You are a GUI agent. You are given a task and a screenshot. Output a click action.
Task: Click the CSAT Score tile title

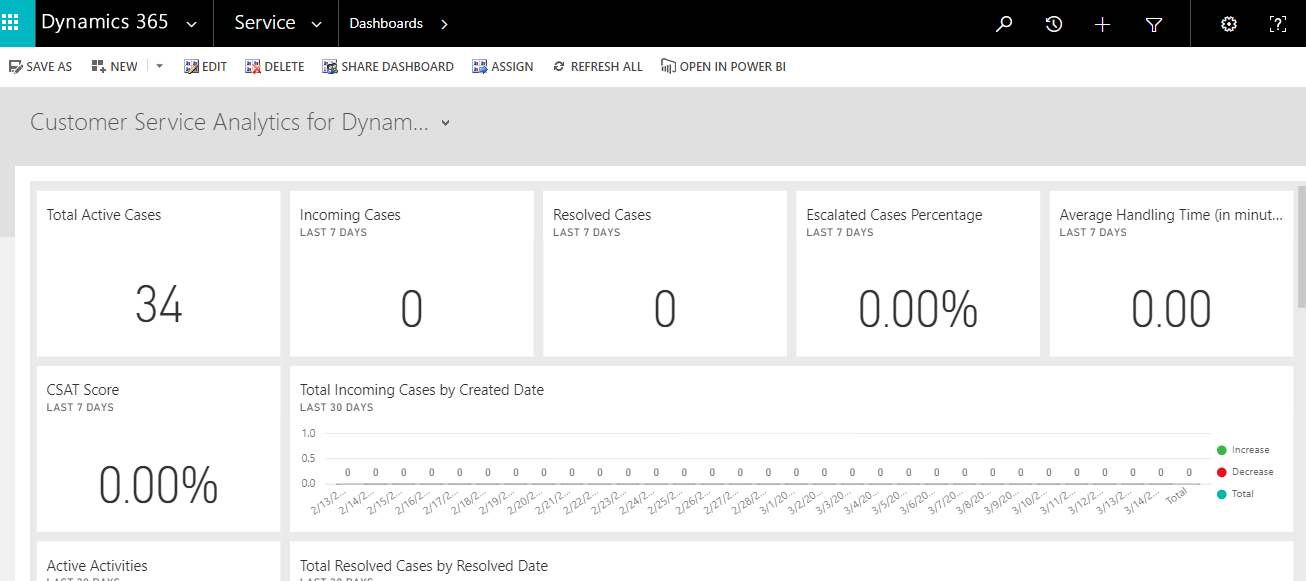coord(83,390)
